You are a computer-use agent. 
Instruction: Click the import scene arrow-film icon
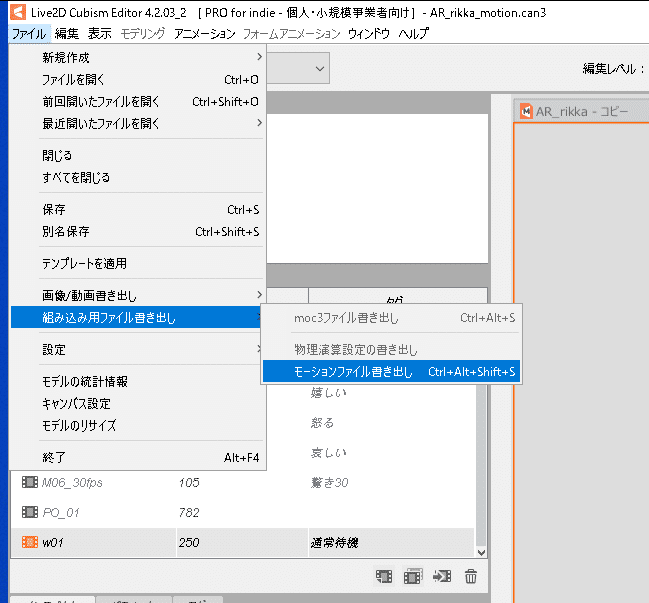[442, 576]
